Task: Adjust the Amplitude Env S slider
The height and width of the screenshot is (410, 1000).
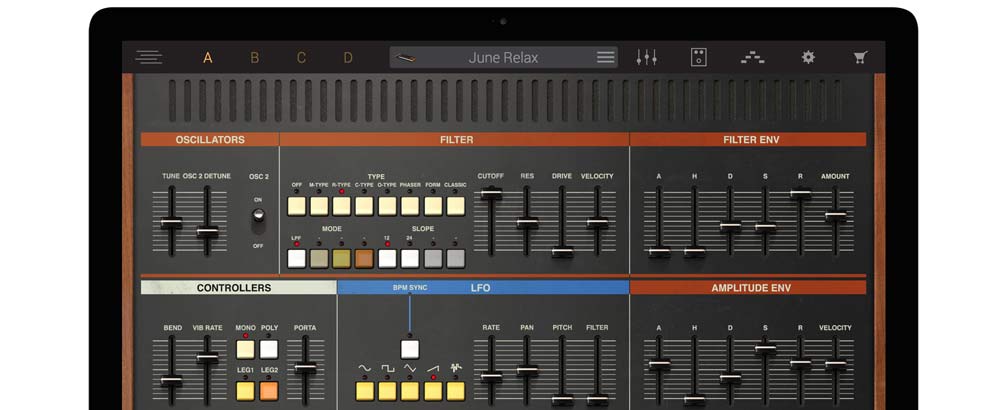Action: coord(765,349)
